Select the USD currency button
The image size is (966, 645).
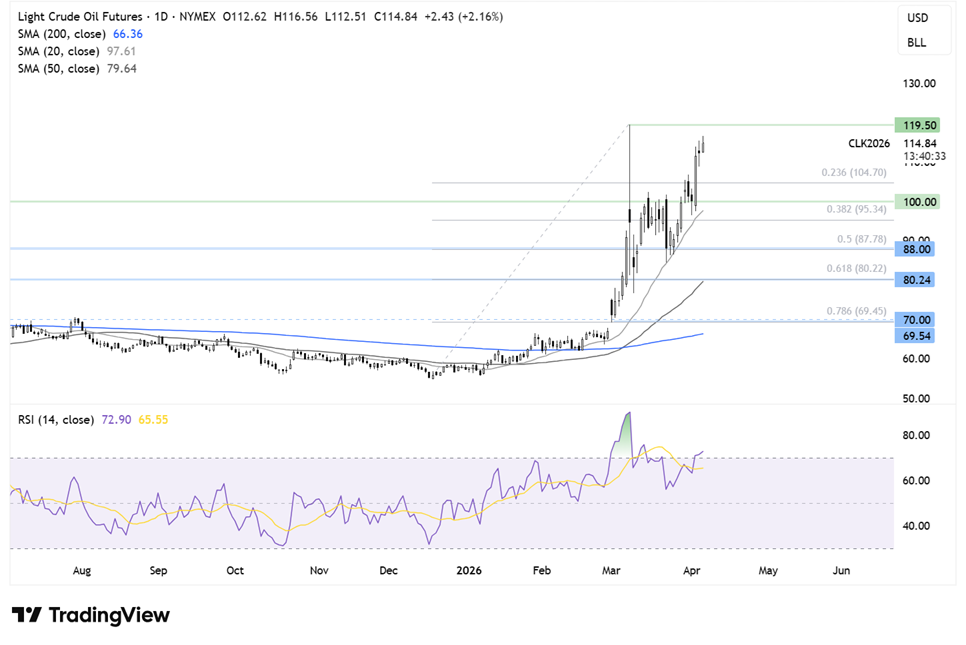pos(917,18)
